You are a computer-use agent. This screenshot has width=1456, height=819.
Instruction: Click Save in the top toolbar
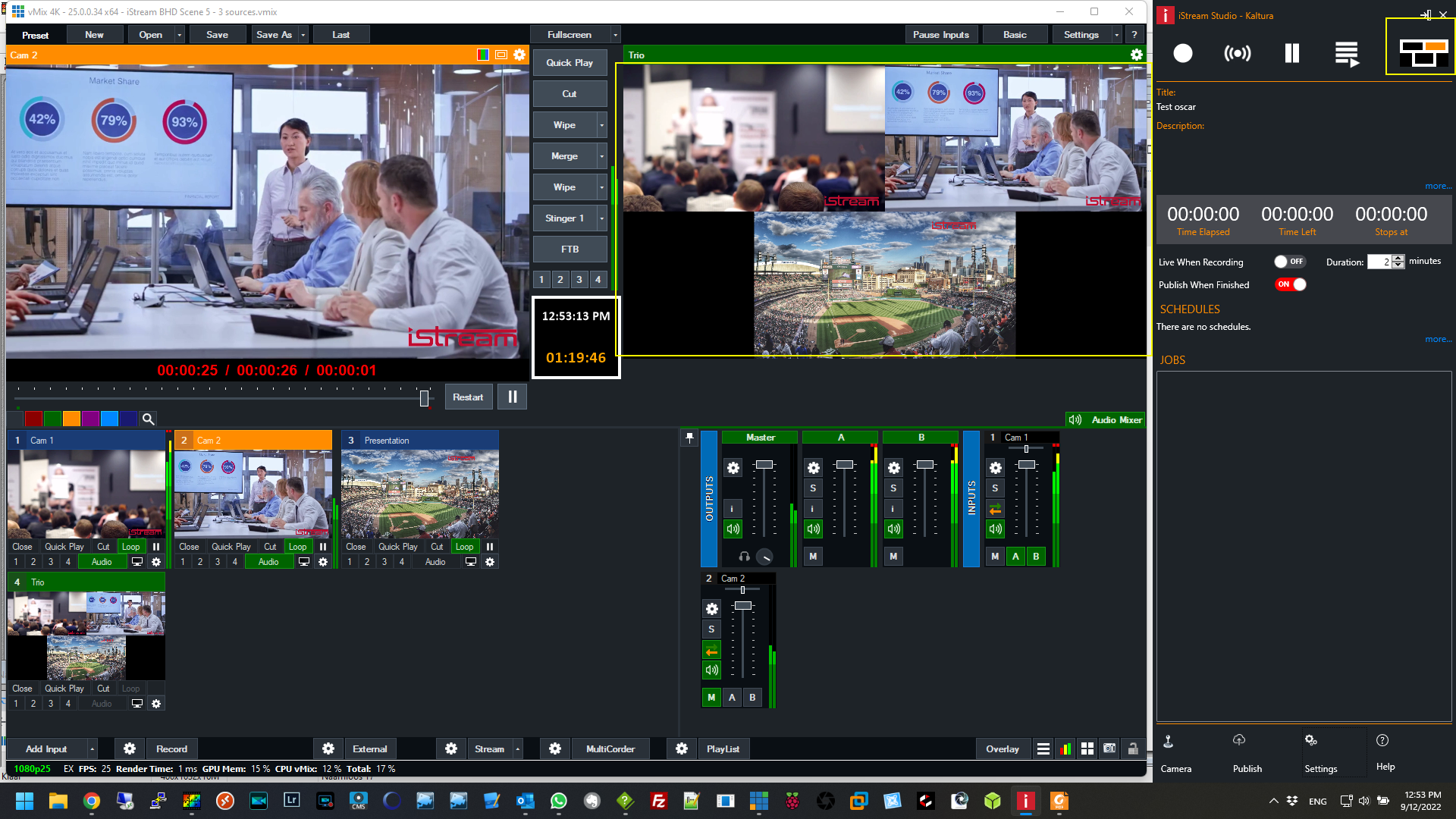point(218,35)
